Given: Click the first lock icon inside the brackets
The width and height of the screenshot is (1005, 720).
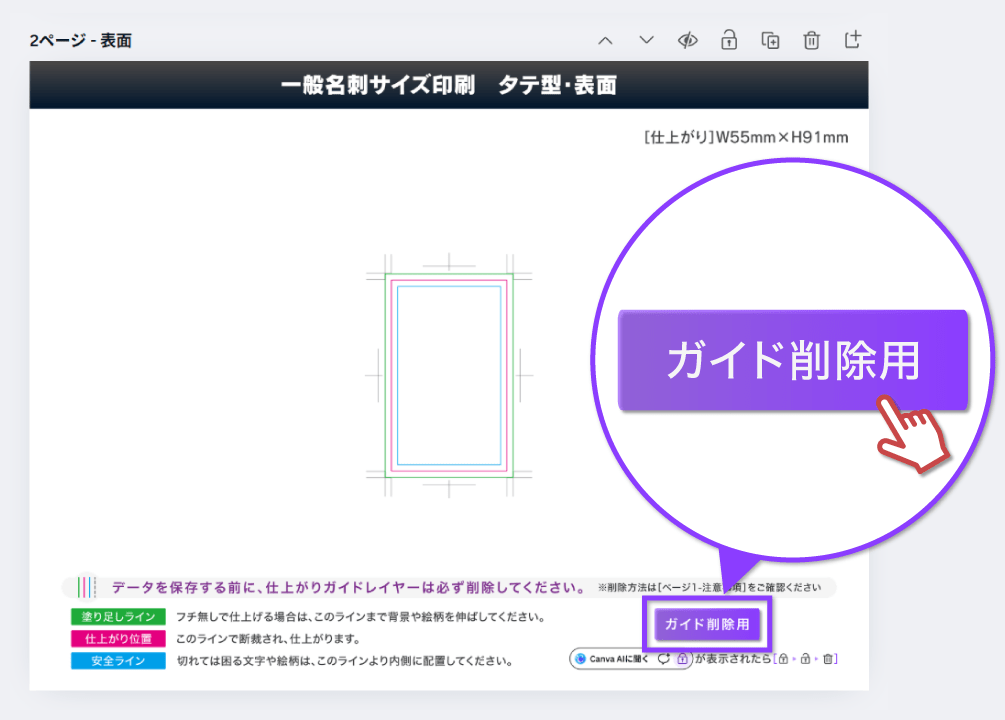Looking at the screenshot, I should tap(783, 659).
